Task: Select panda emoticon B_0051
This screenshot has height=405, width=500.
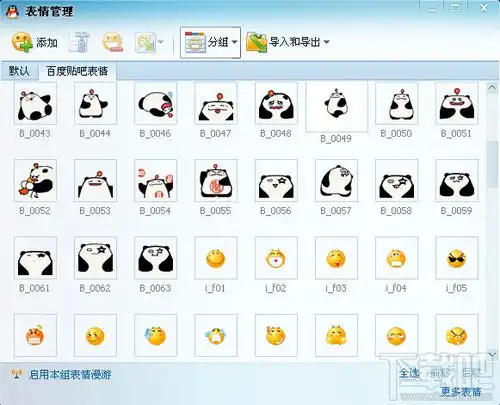Action: click(457, 104)
